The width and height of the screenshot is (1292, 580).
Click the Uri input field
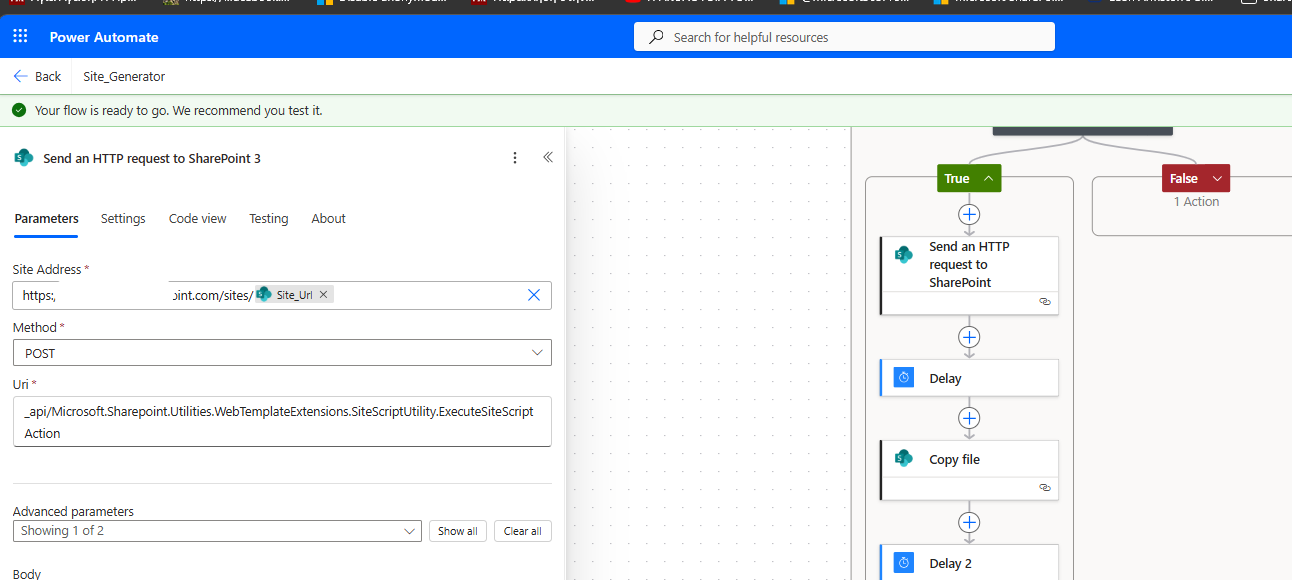click(281, 422)
